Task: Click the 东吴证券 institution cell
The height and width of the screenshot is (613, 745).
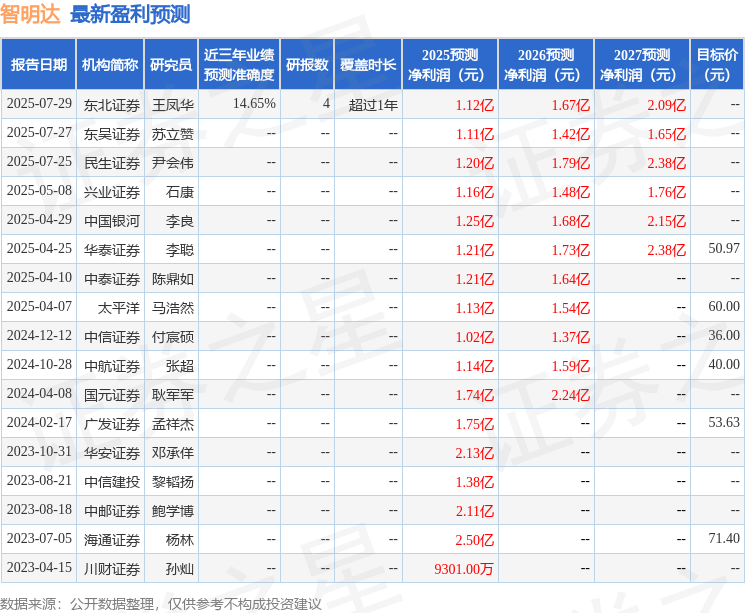Action: (x=112, y=134)
